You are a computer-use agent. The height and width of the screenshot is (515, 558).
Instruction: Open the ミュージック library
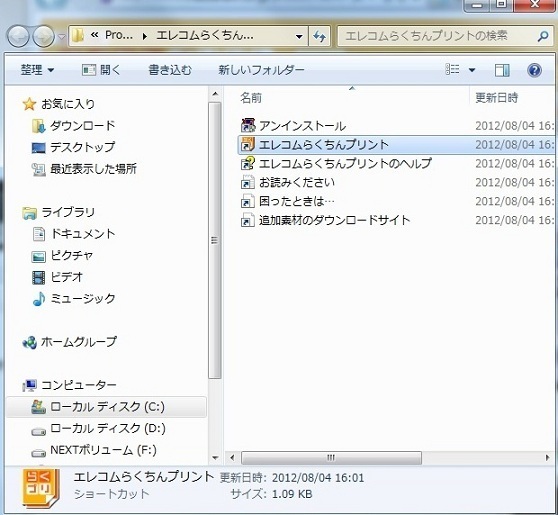pyautogui.click(x=83, y=298)
